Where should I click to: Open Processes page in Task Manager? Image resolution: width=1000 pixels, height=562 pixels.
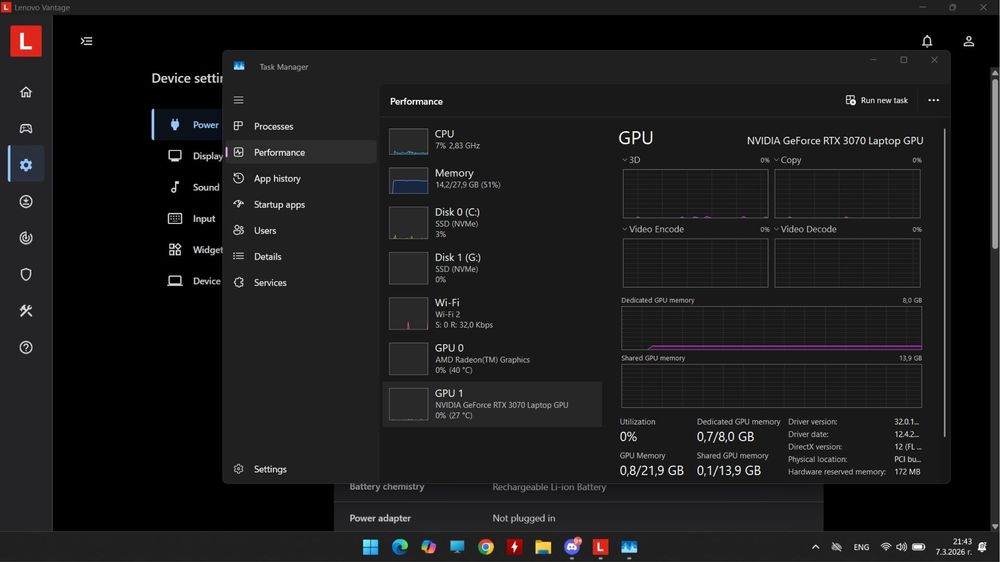pos(300,126)
